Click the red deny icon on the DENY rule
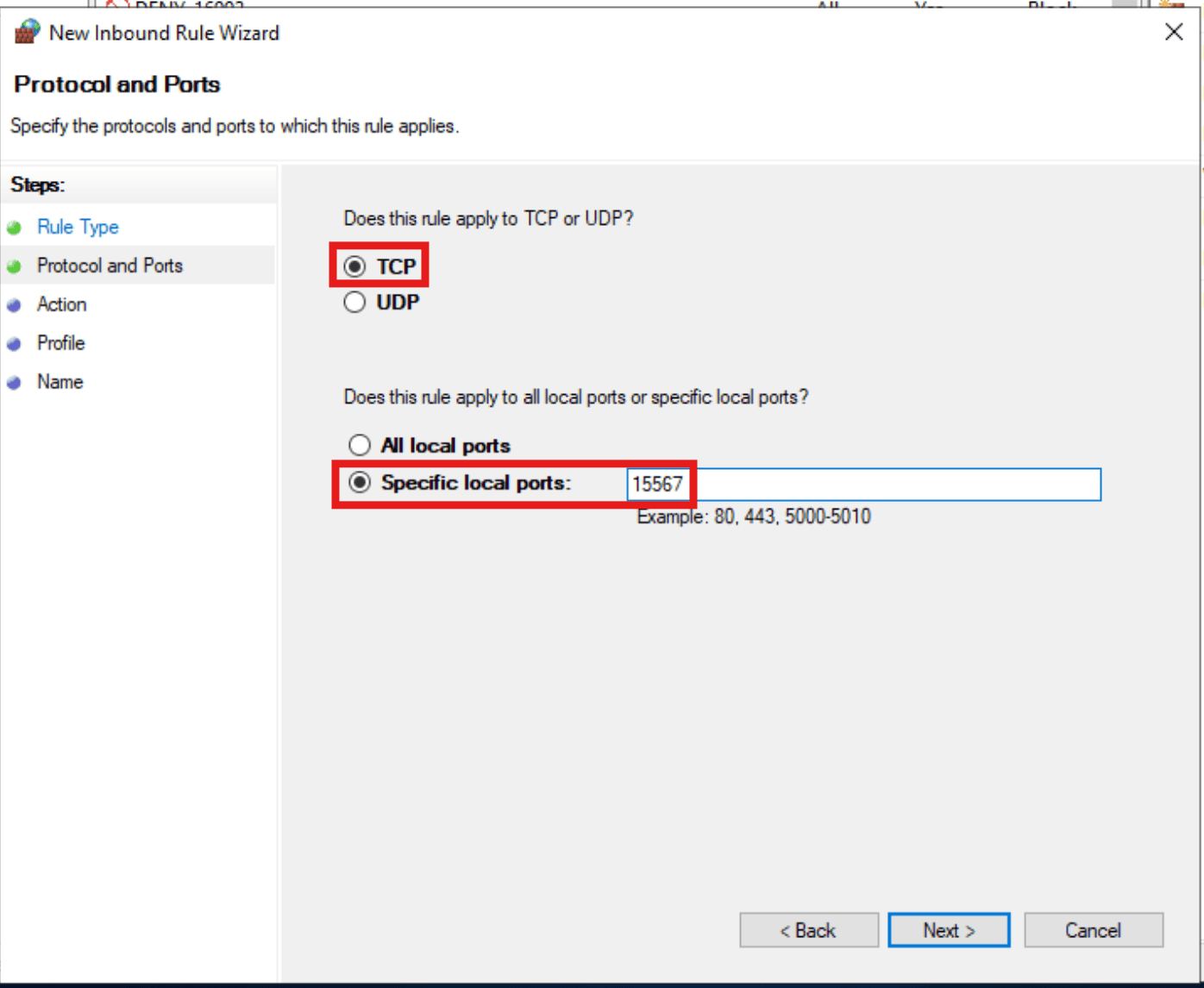 click(x=117, y=6)
